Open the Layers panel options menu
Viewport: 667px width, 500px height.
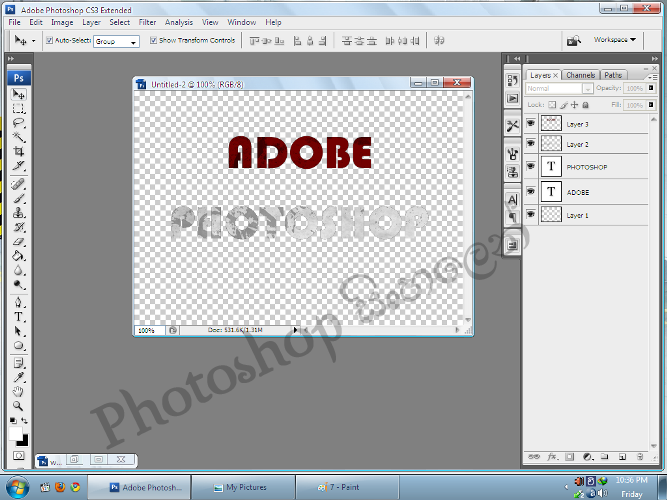pyautogui.click(x=653, y=77)
